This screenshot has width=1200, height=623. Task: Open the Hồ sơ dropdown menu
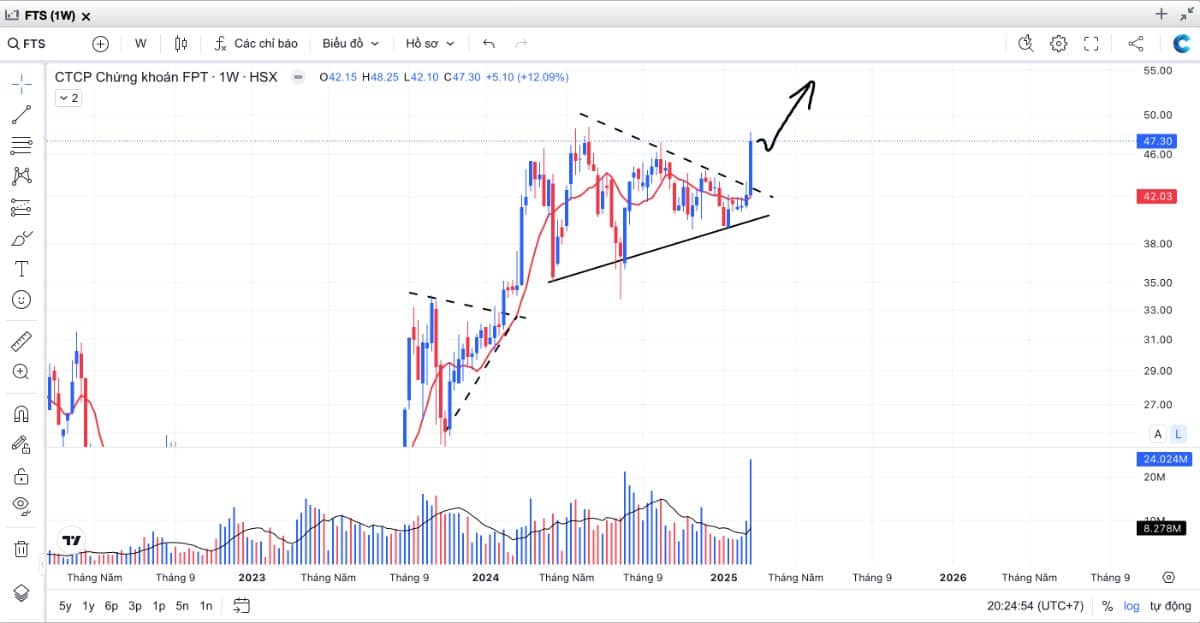coord(430,44)
